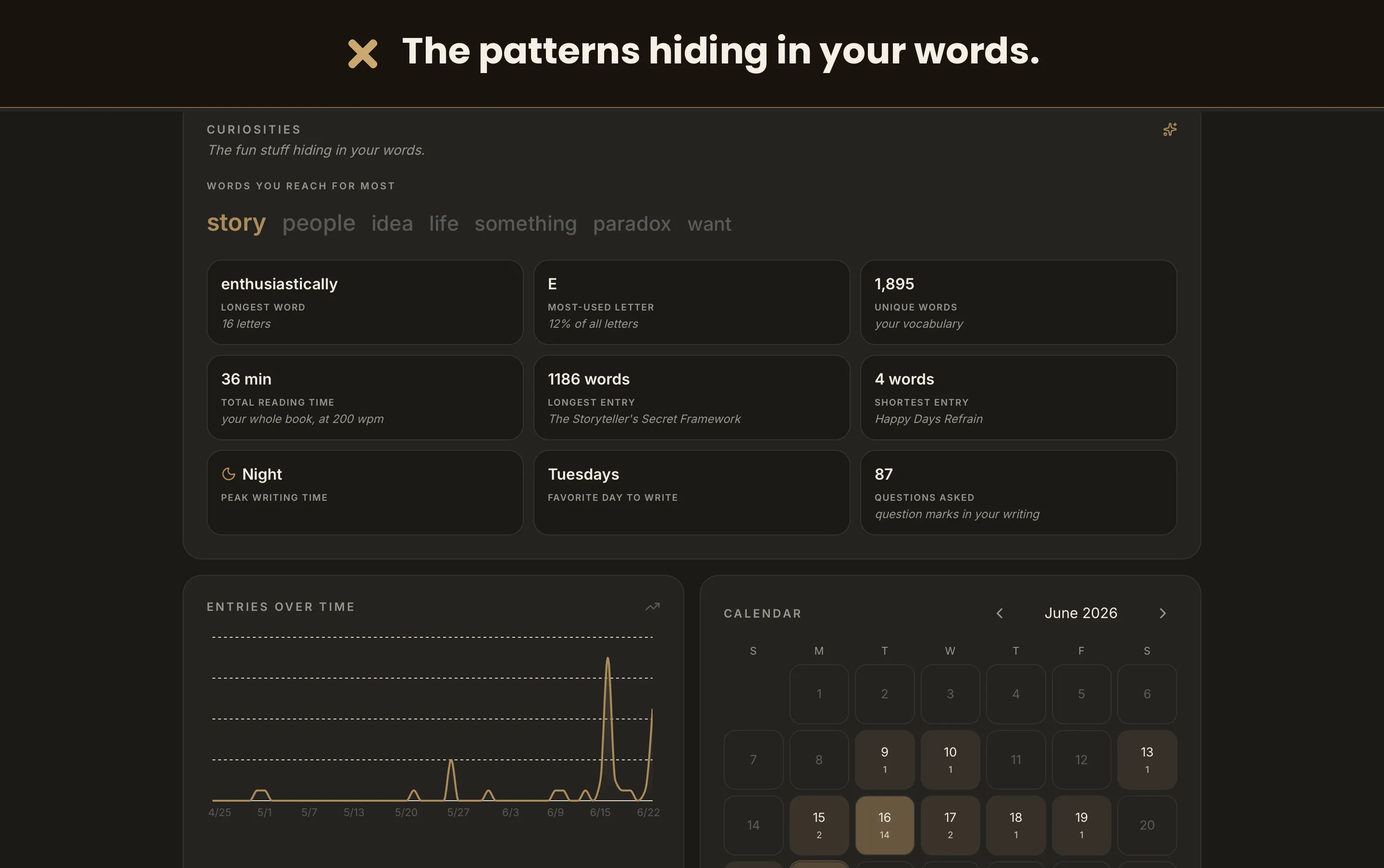Select June 4 on calendar

(1015, 694)
